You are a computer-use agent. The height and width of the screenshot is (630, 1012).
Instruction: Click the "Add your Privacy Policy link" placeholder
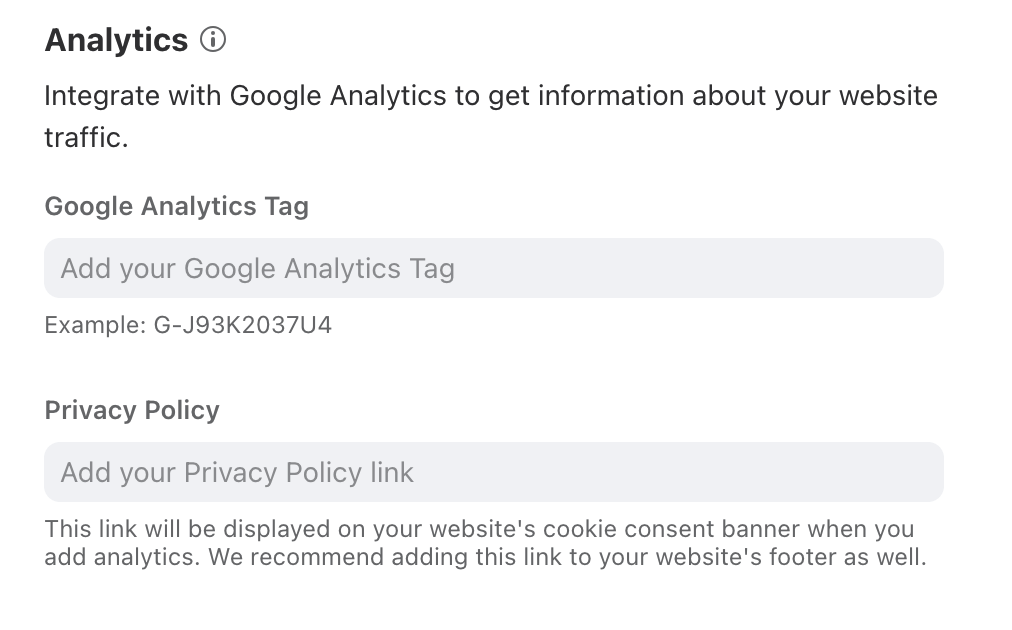pyautogui.click(x=237, y=472)
